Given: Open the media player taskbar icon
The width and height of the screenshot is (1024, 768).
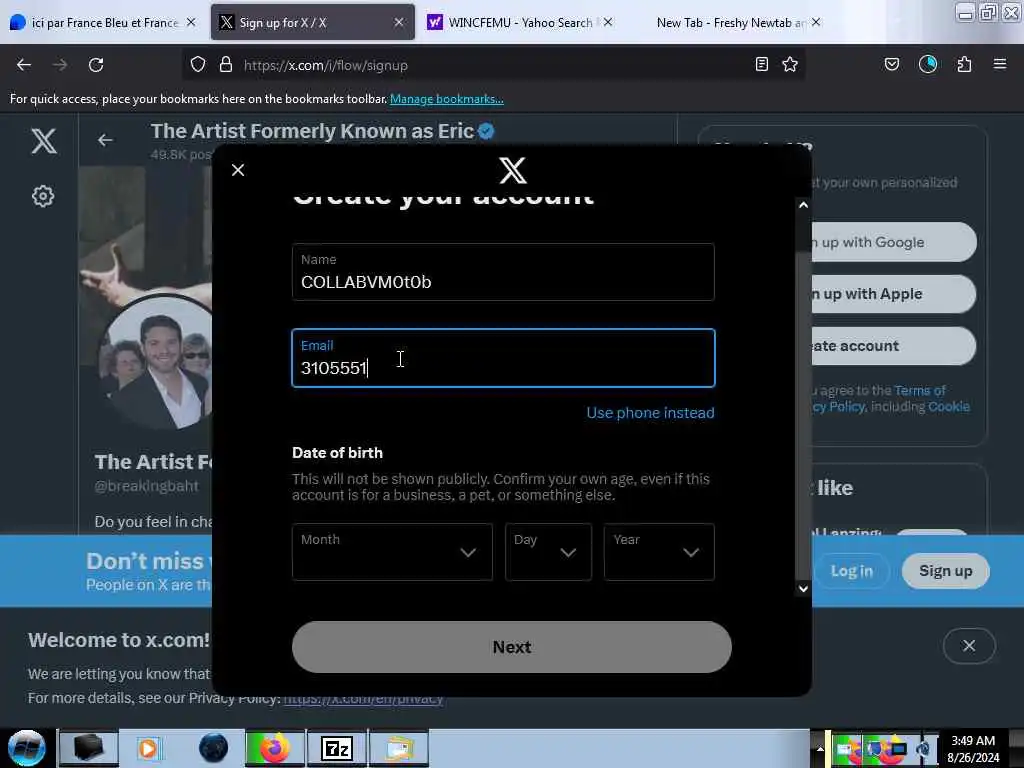Looking at the screenshot, I should tap(148, 748).
